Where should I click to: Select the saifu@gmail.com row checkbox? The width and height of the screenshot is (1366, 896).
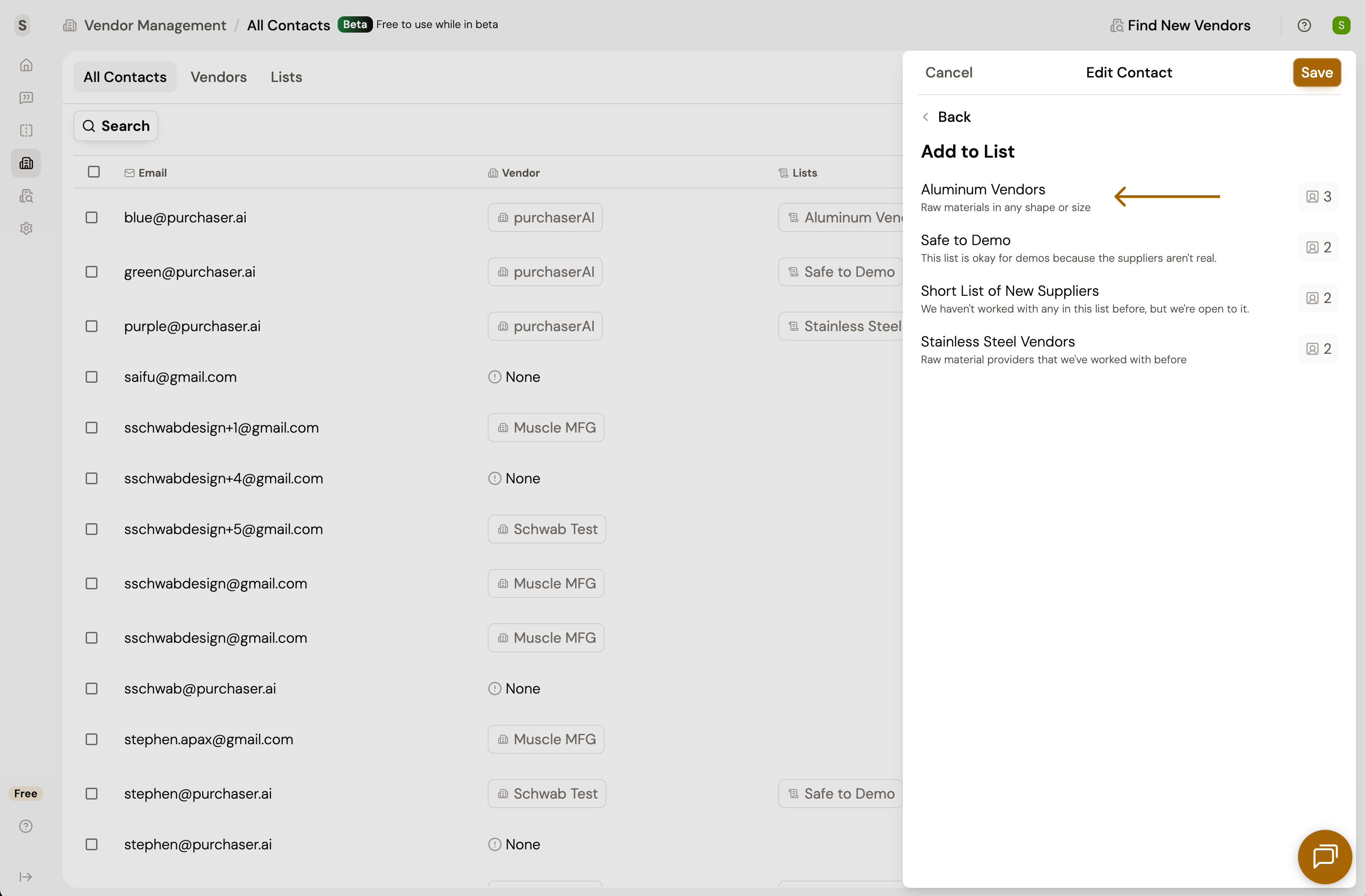pos(92,377)
